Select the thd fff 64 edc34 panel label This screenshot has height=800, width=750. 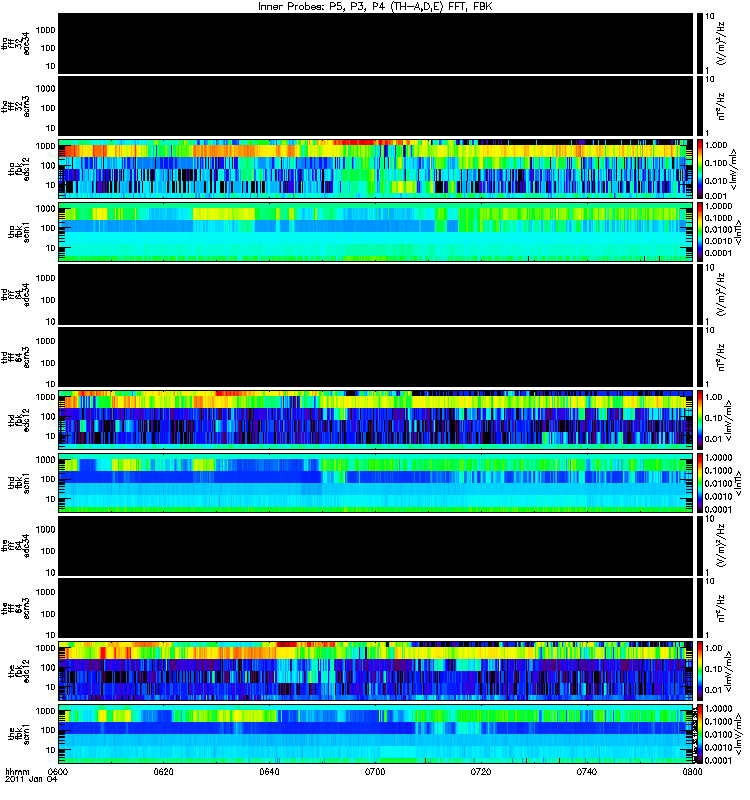[16, 295]
